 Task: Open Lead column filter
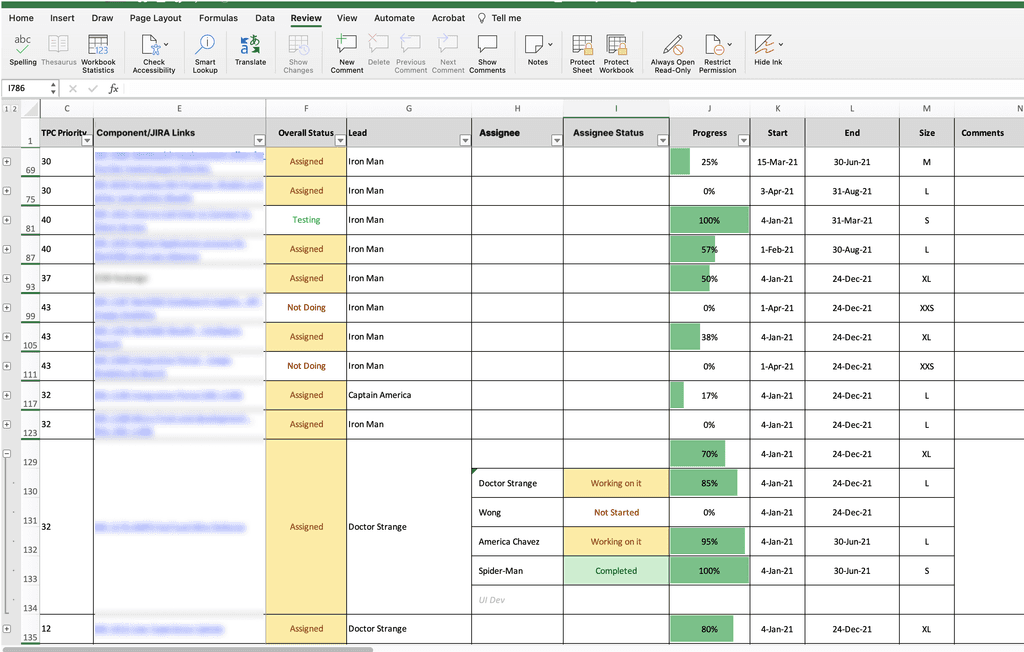pos(465,140)
